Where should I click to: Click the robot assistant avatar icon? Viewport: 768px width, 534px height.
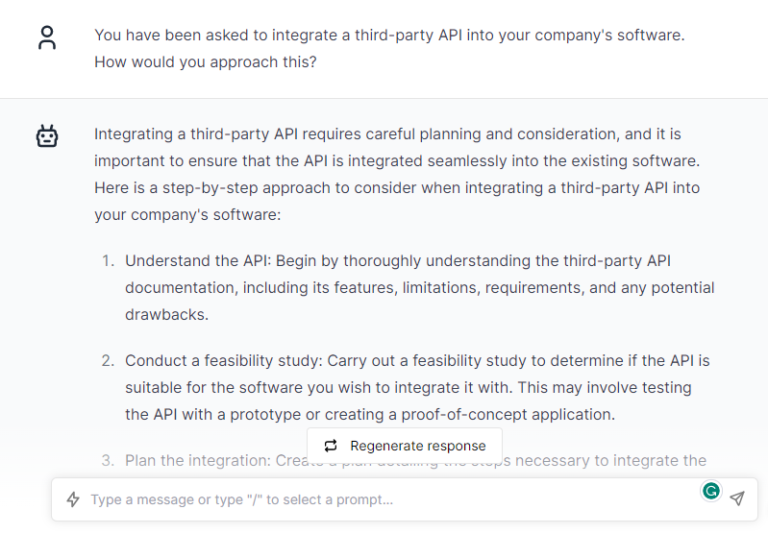[x=47, y=136]
